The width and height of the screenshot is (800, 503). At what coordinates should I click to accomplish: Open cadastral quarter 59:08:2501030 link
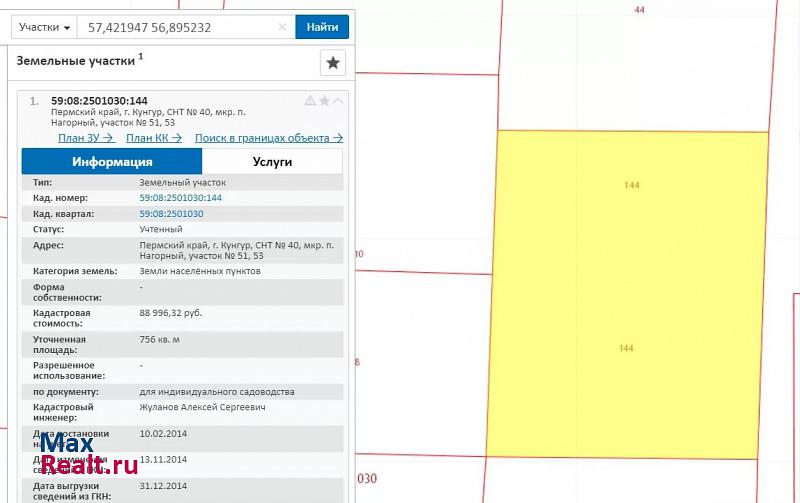(x=171, y=214)
